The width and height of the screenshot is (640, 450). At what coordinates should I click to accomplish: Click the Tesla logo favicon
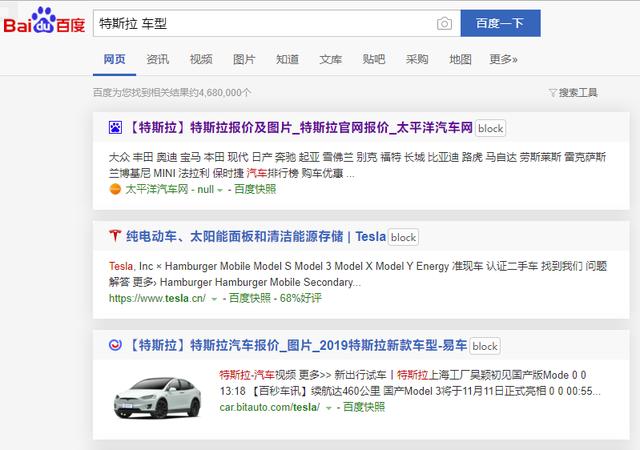pyautogui.click(x=115, y=236)
